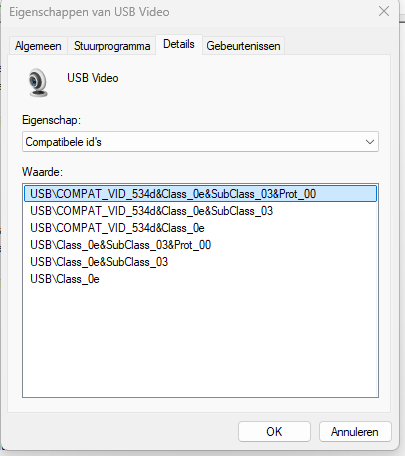Open the Eigenschap dropdown arrow
The width and height of the screenshot is (405, 456).
click(x=370, y=142)
